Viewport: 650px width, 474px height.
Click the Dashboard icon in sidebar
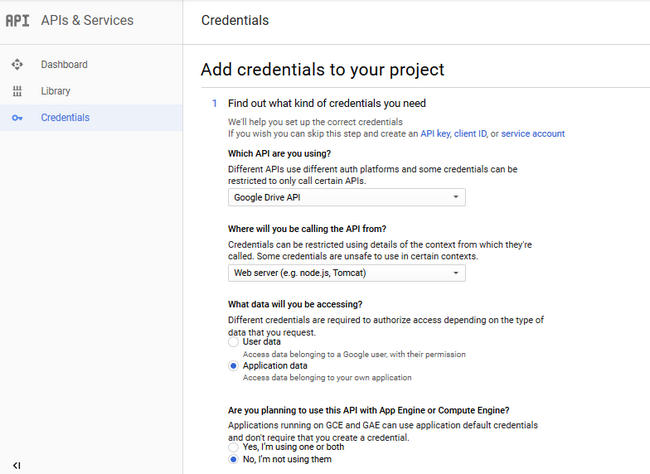tap(17, 64)
